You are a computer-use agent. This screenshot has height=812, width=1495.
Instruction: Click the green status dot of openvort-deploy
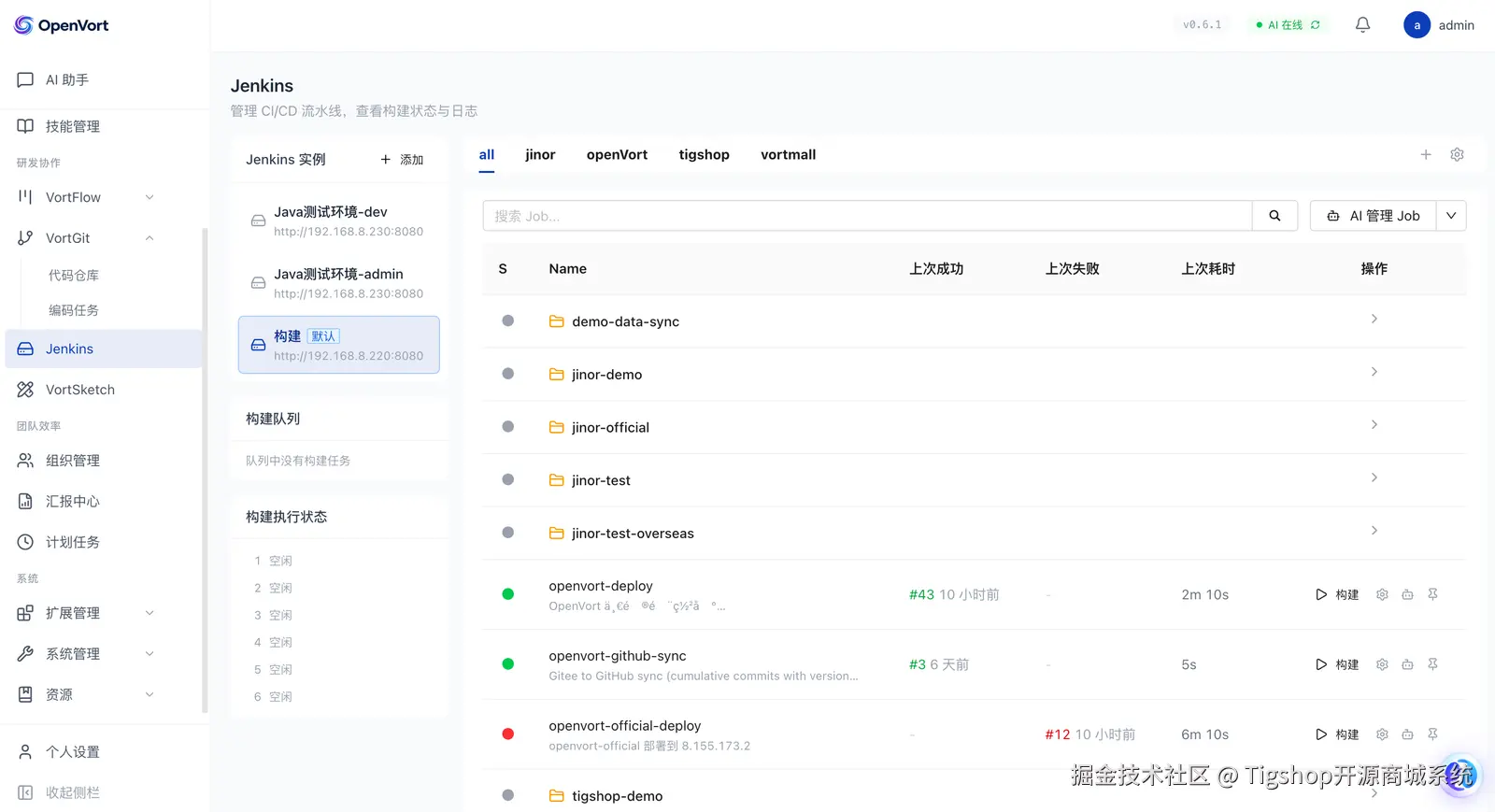(507, 594)
